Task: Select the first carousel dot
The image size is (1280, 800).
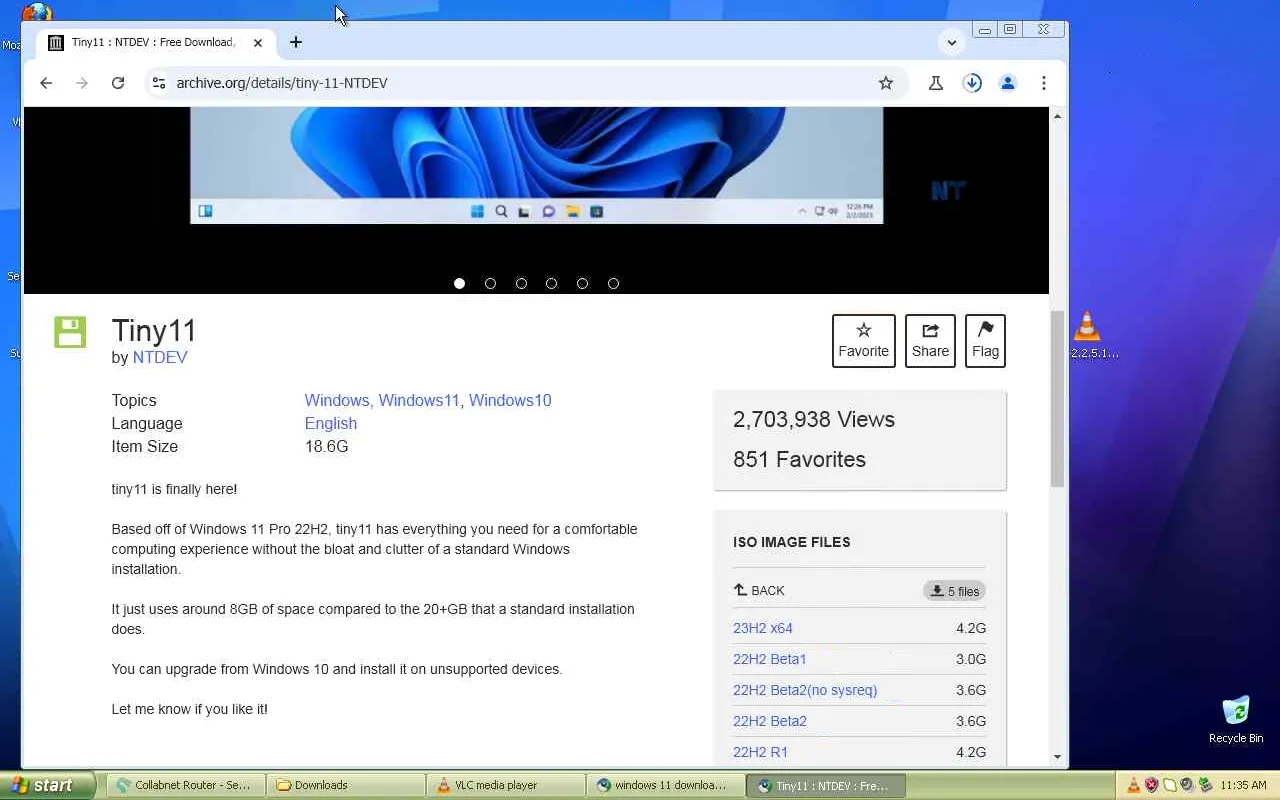Action: [x=459, y=284]
